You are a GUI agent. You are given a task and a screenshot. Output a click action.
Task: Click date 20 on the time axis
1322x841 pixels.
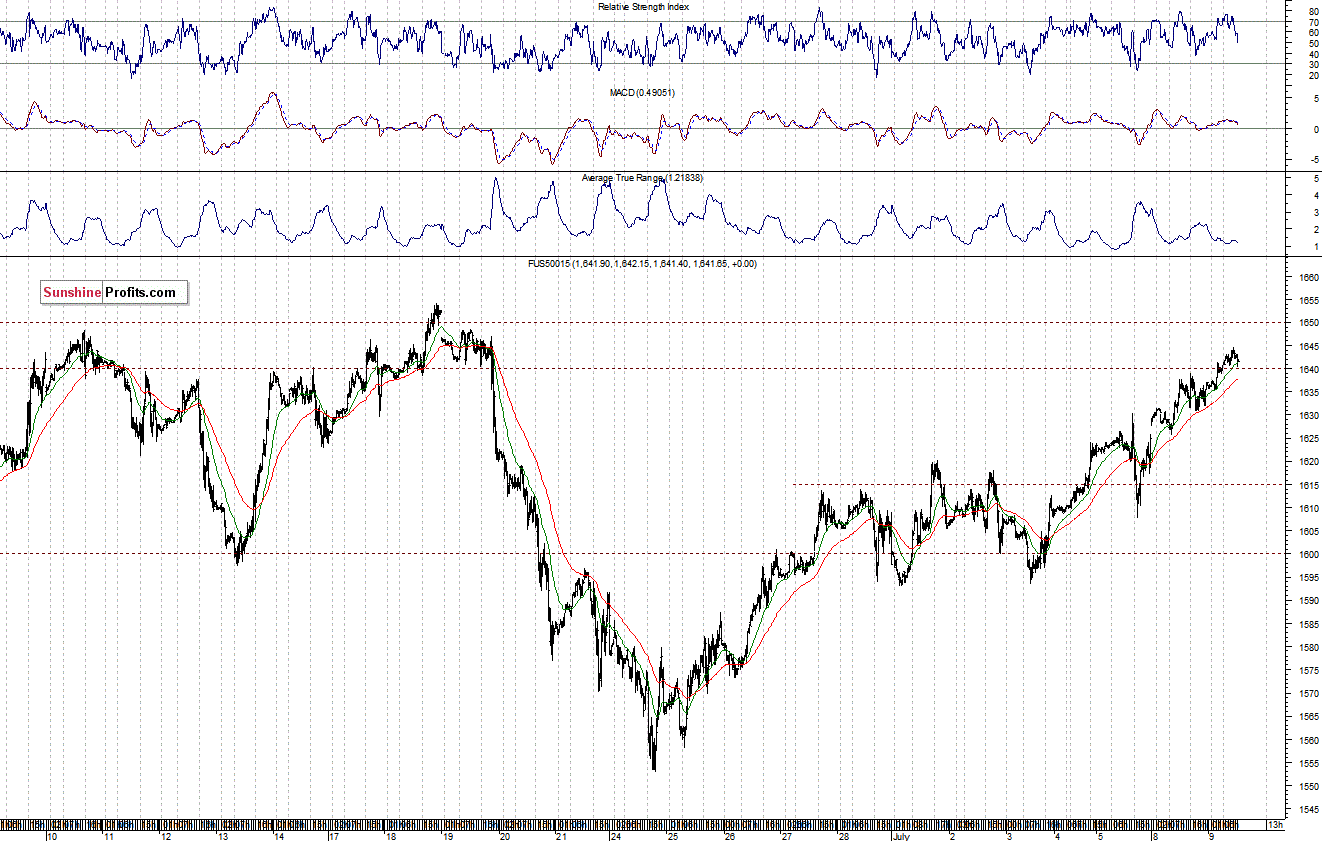505,835
